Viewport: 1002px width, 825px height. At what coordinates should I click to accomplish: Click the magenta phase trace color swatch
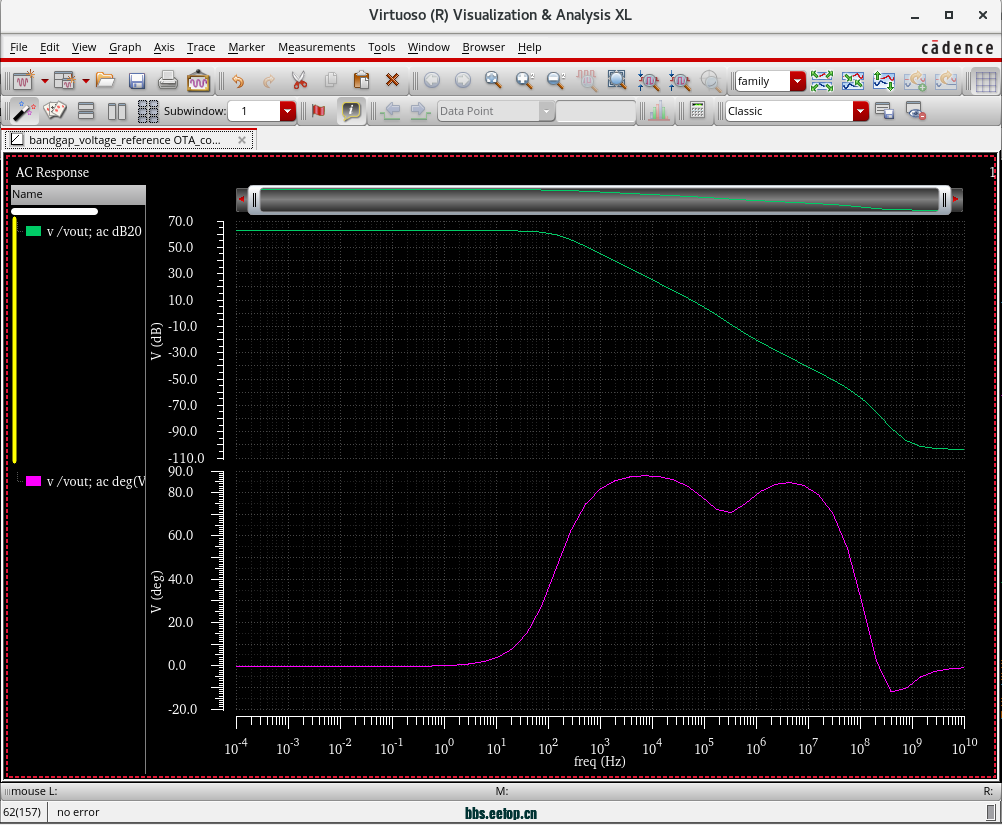[33, 481]
